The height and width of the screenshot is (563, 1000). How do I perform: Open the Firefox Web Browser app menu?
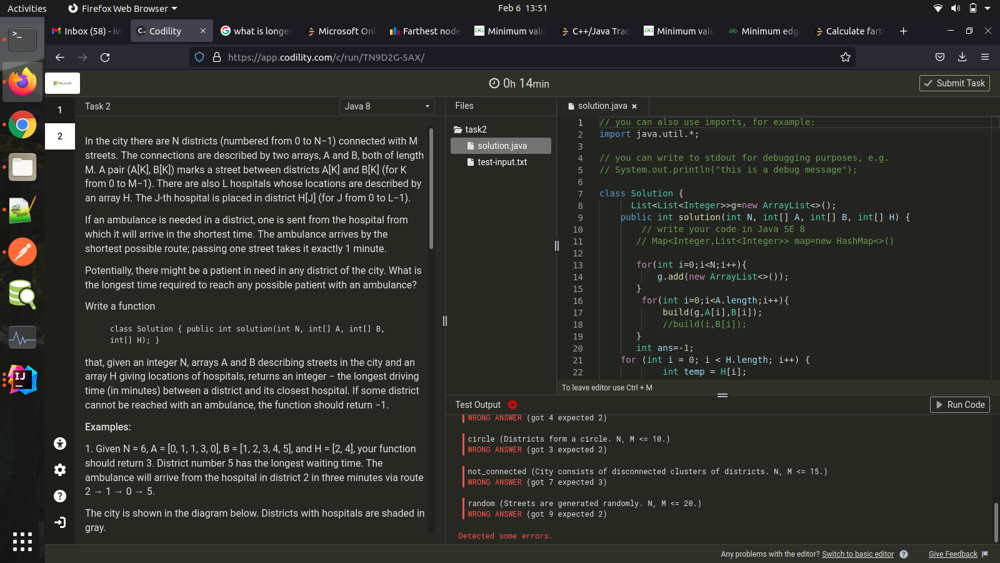(x=122, y=8)
